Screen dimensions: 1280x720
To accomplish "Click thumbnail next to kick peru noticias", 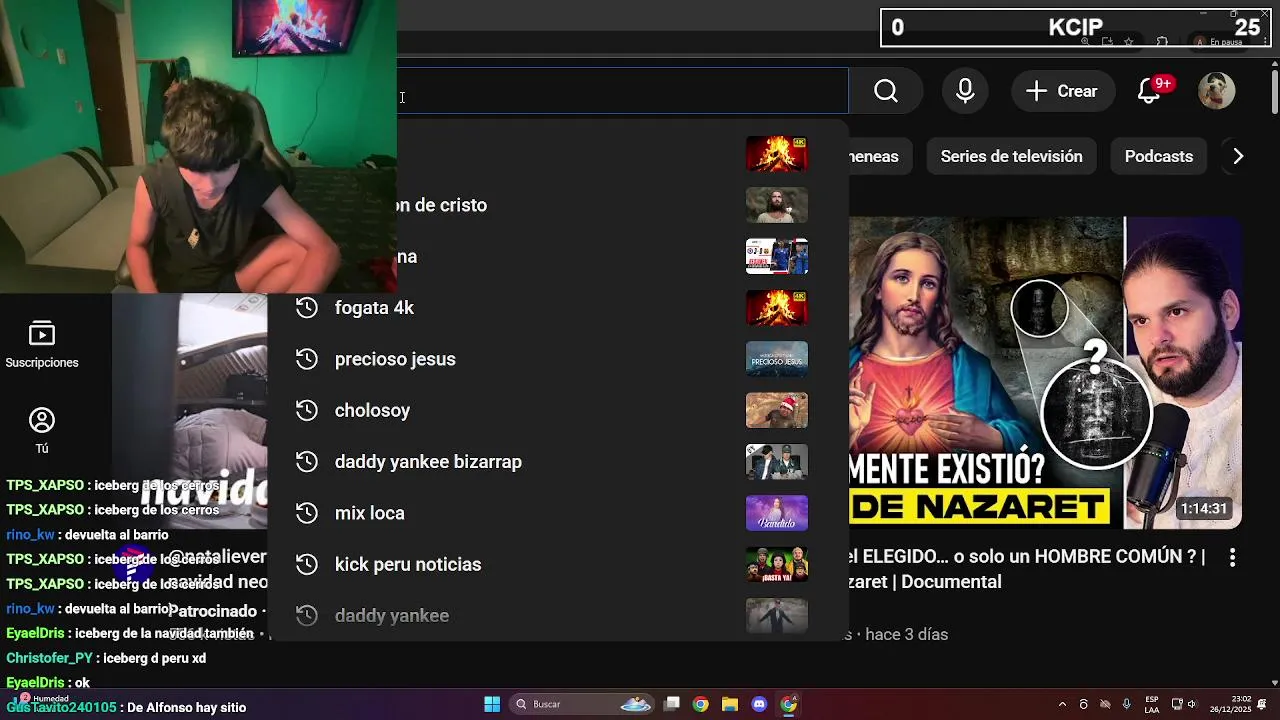I will click(777, 564).
